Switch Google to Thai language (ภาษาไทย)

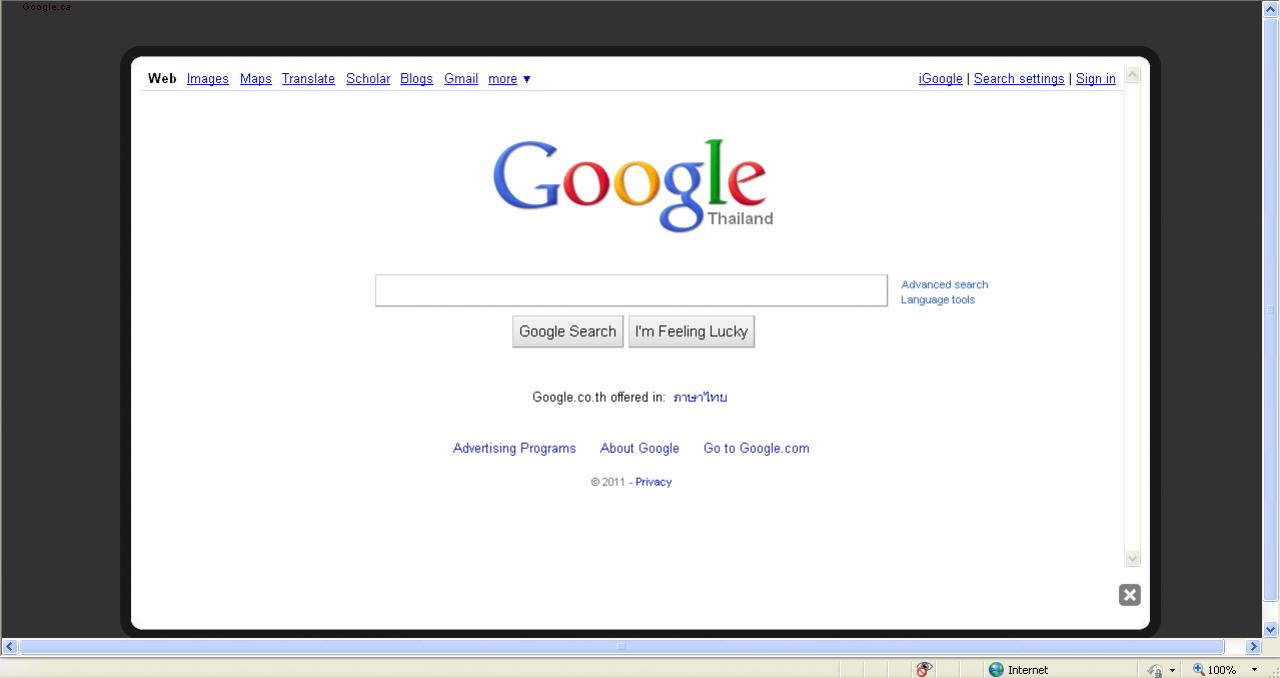point(700,397)
